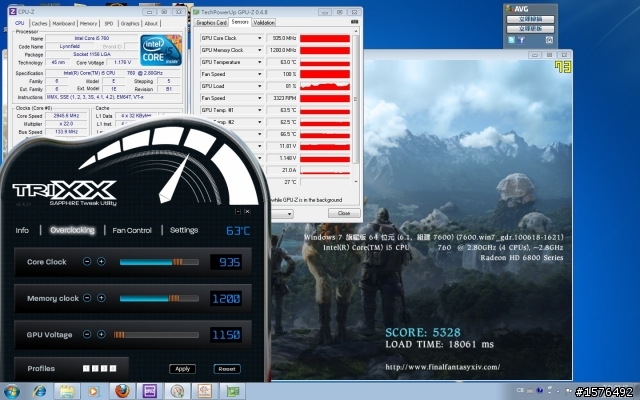
Task: Click the Memory clock value field 1200
Action: point(226,298)
